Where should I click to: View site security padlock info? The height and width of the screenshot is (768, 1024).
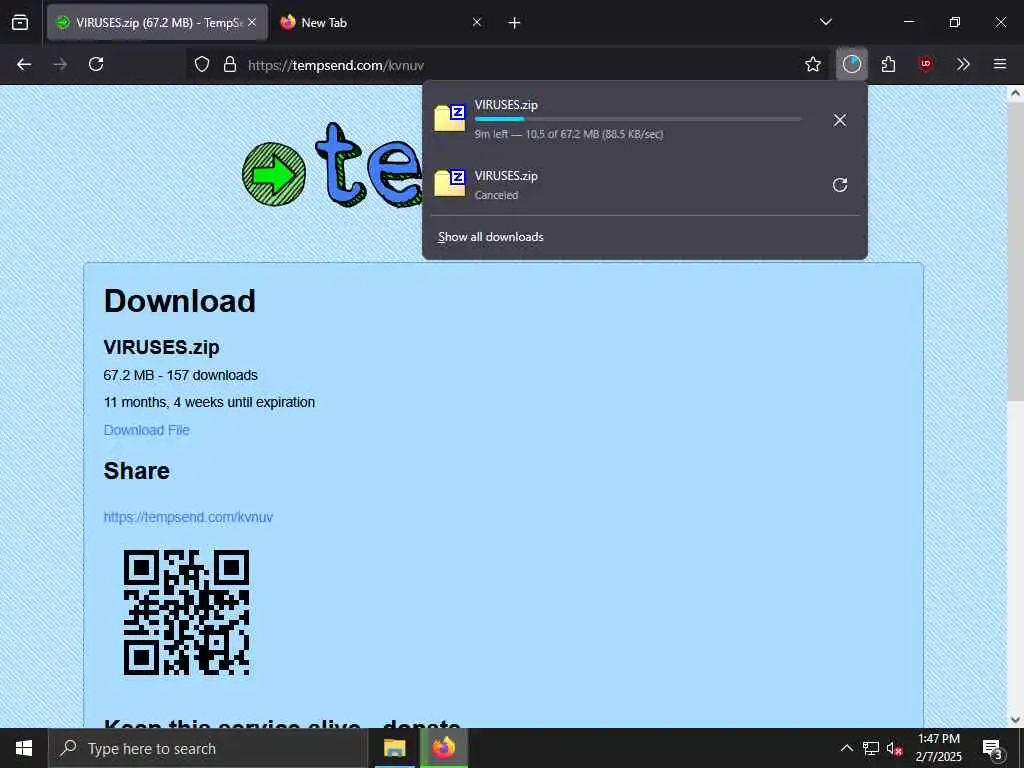(x=230, y=65)
